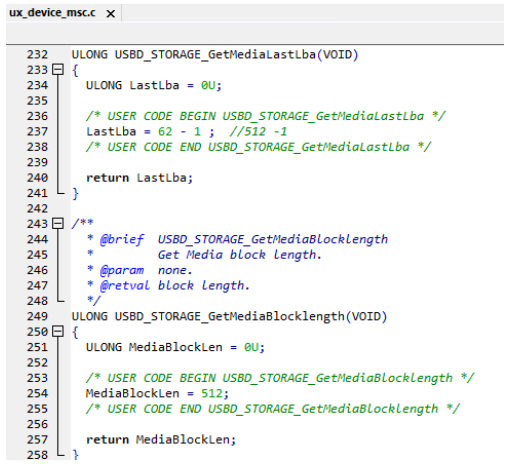Screen dimensions: 509x471
Task: Click the 'ULONG MediaBlockLen = 0U;' declaration
Action: click(x=175, y=347)
